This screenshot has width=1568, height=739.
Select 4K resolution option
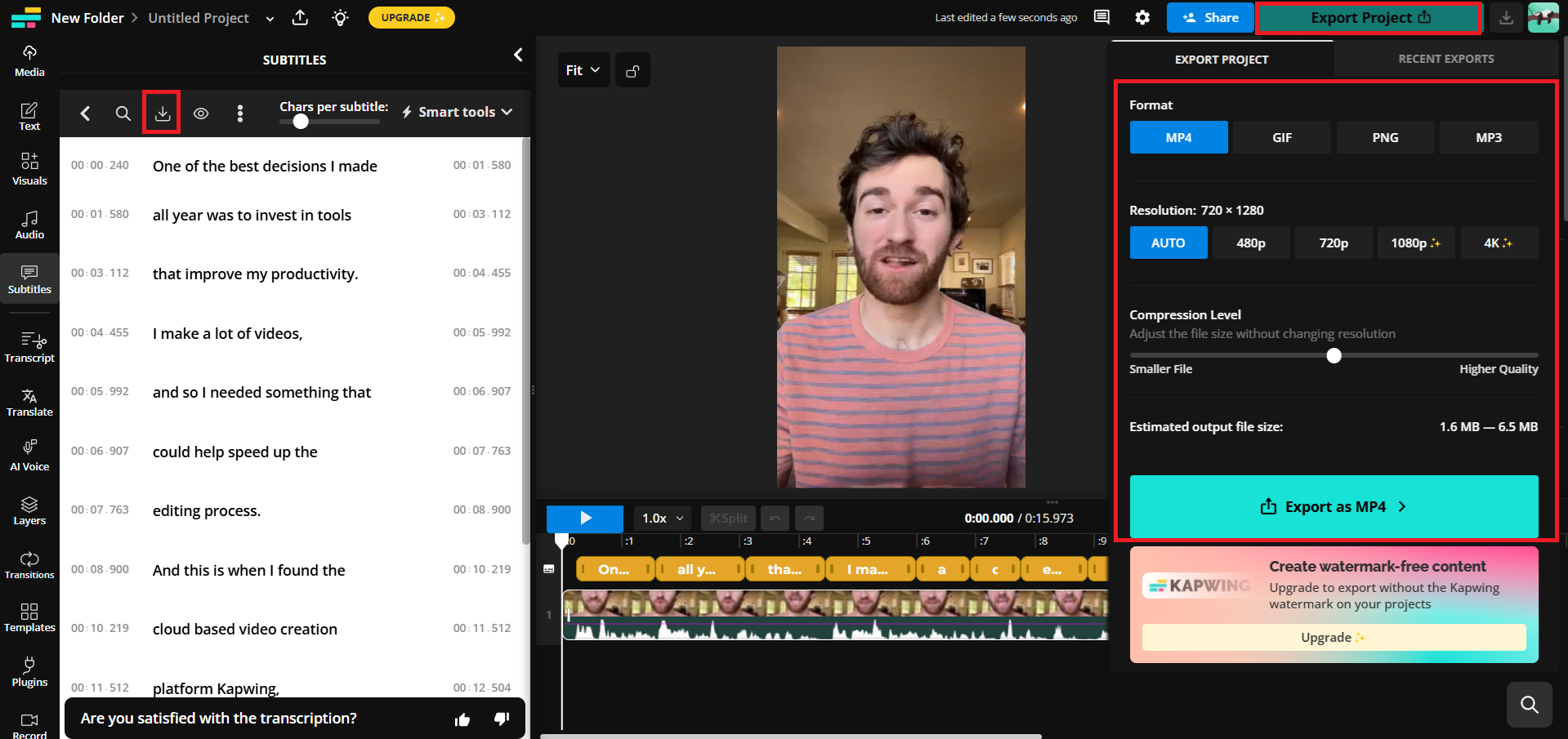[x=1499, y=243]
